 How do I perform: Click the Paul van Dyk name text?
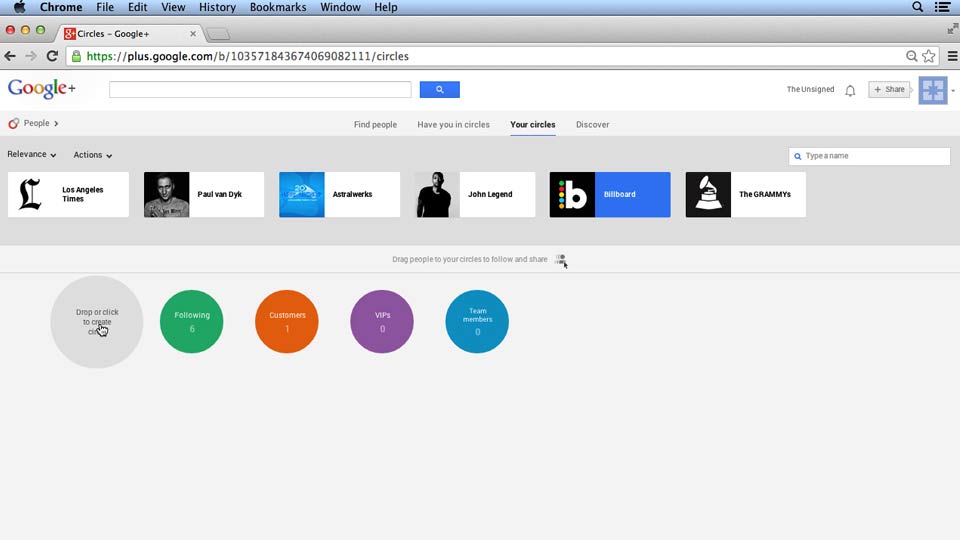pyautogui.click(x=219, y=195)
